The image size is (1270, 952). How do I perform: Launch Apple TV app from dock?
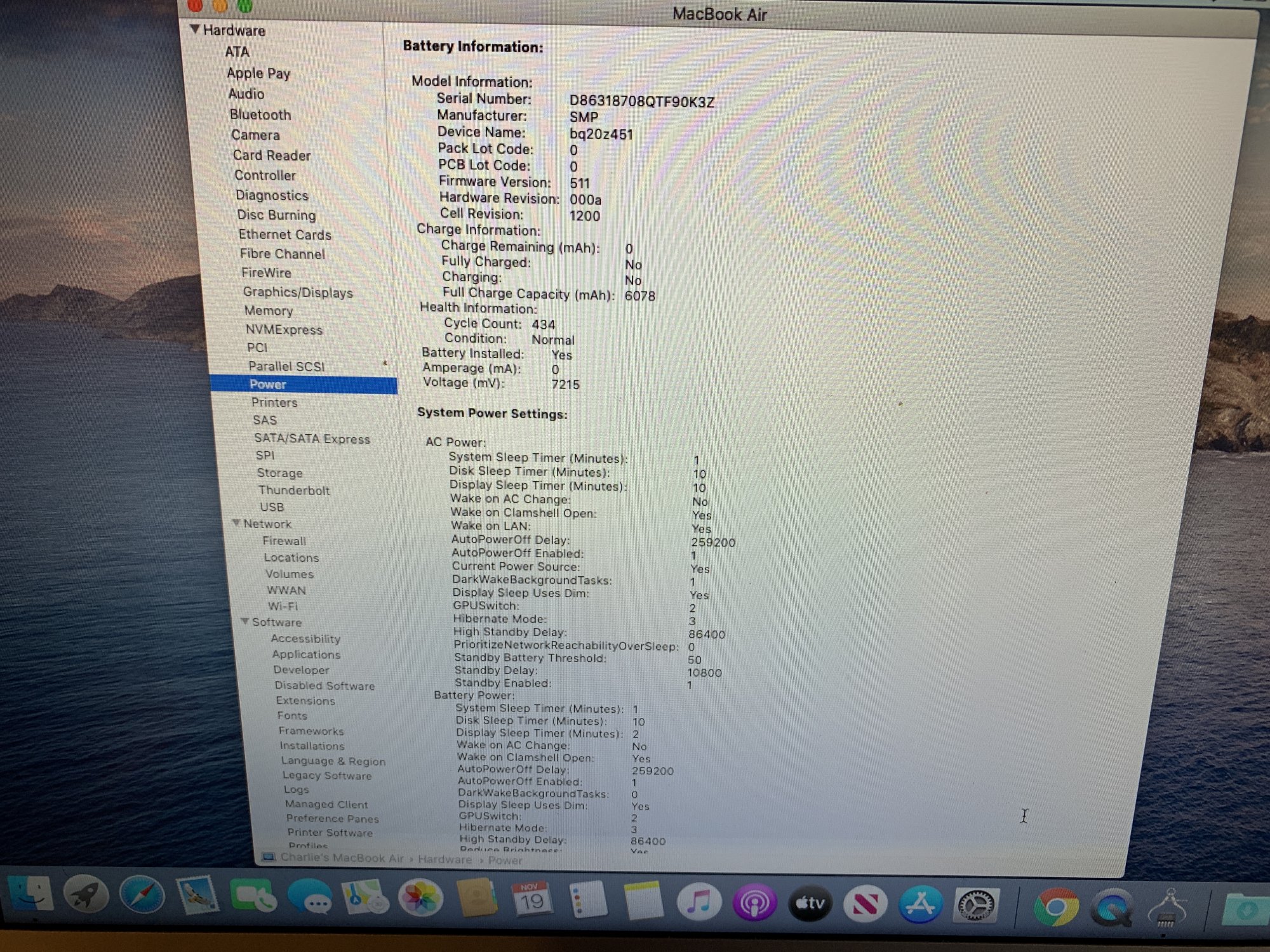point(810,903)
